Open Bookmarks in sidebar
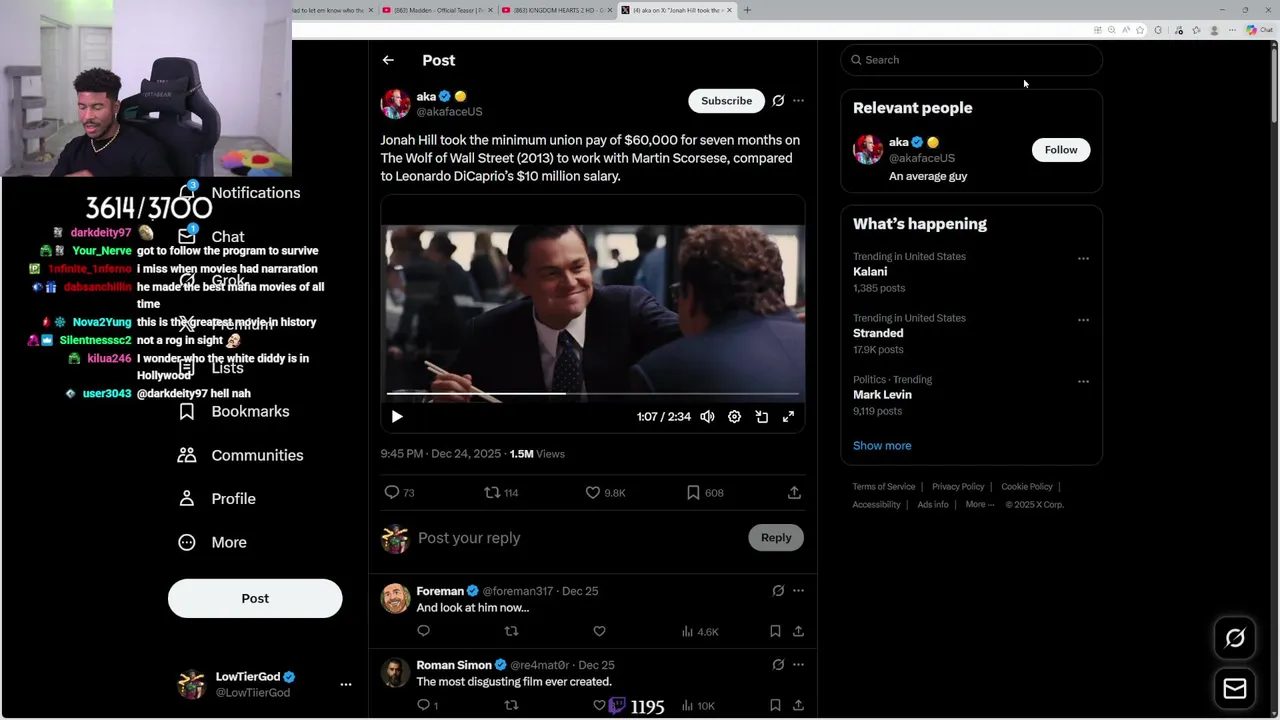The image size is (1280, 720). [x=233, y=411]
